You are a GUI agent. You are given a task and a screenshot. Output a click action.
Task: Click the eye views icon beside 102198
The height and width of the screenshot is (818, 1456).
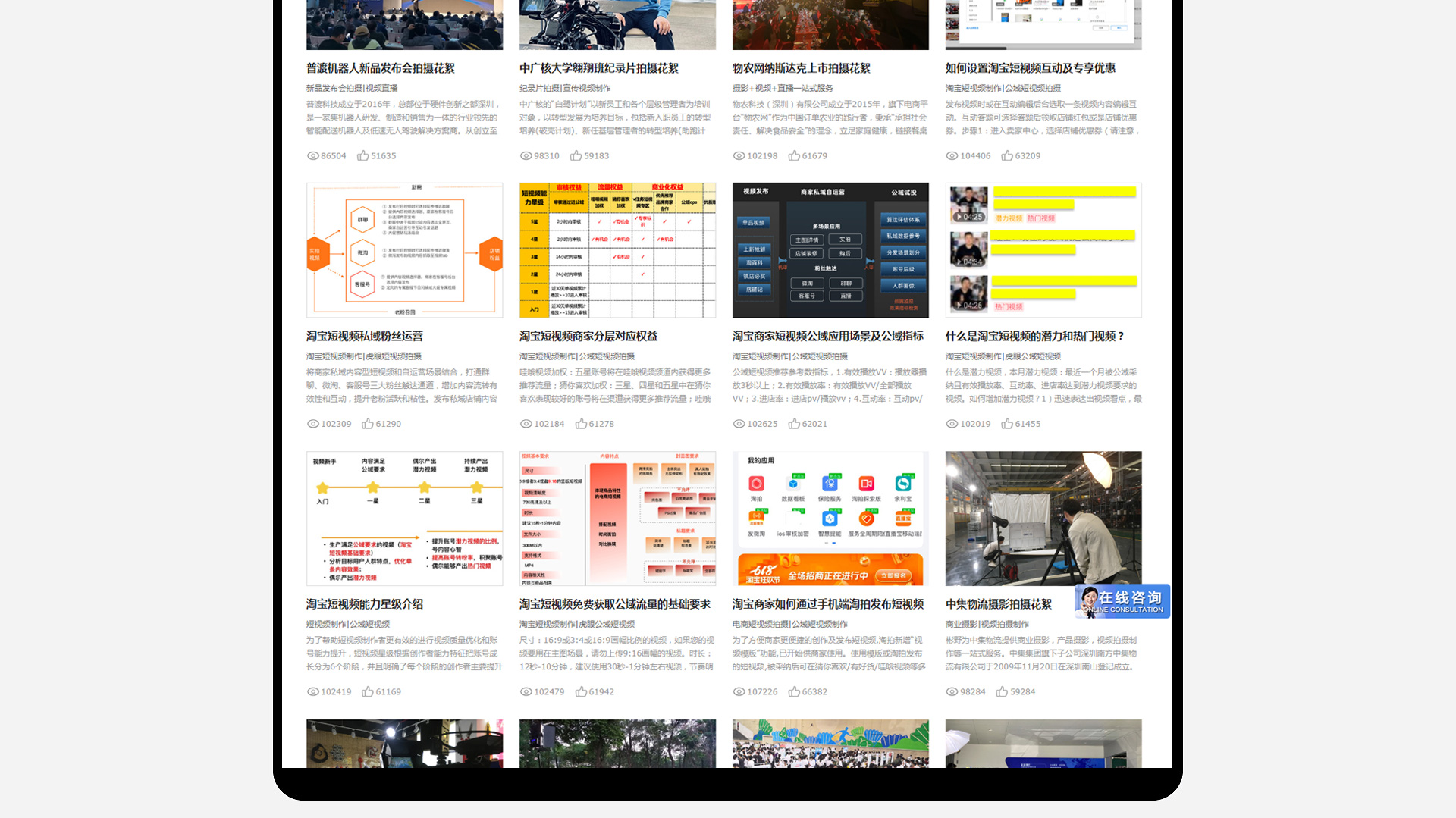coord(739,155)
